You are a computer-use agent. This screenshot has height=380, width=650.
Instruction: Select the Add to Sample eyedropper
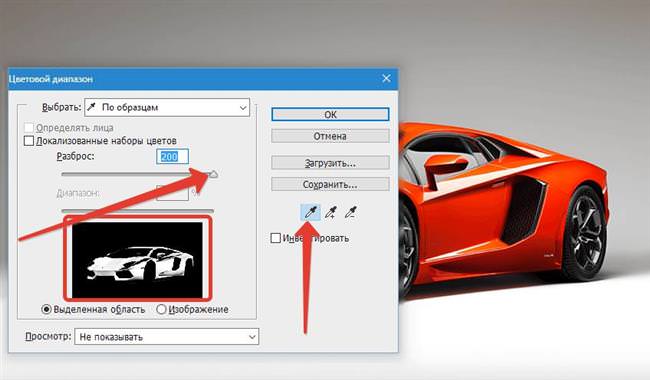point(330,213)
